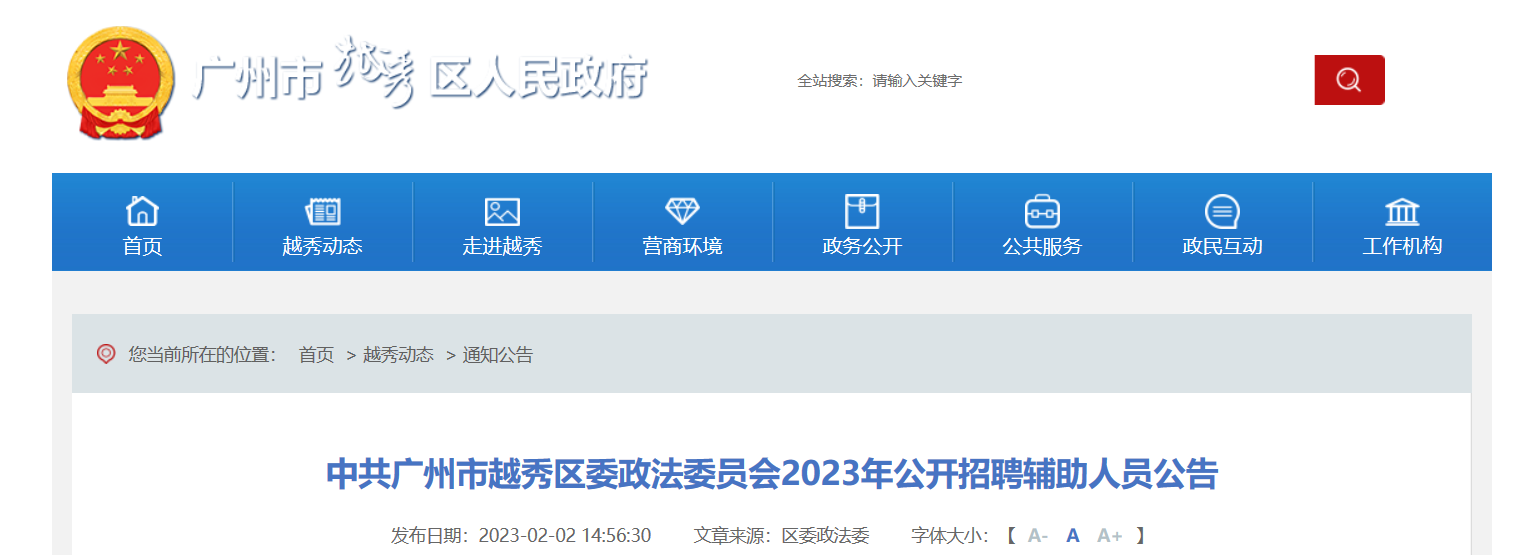The width and height of the screenshot is (1524, 555).
Task: Click the location pin icon in breadcrumb
Action: click(106, 353)
